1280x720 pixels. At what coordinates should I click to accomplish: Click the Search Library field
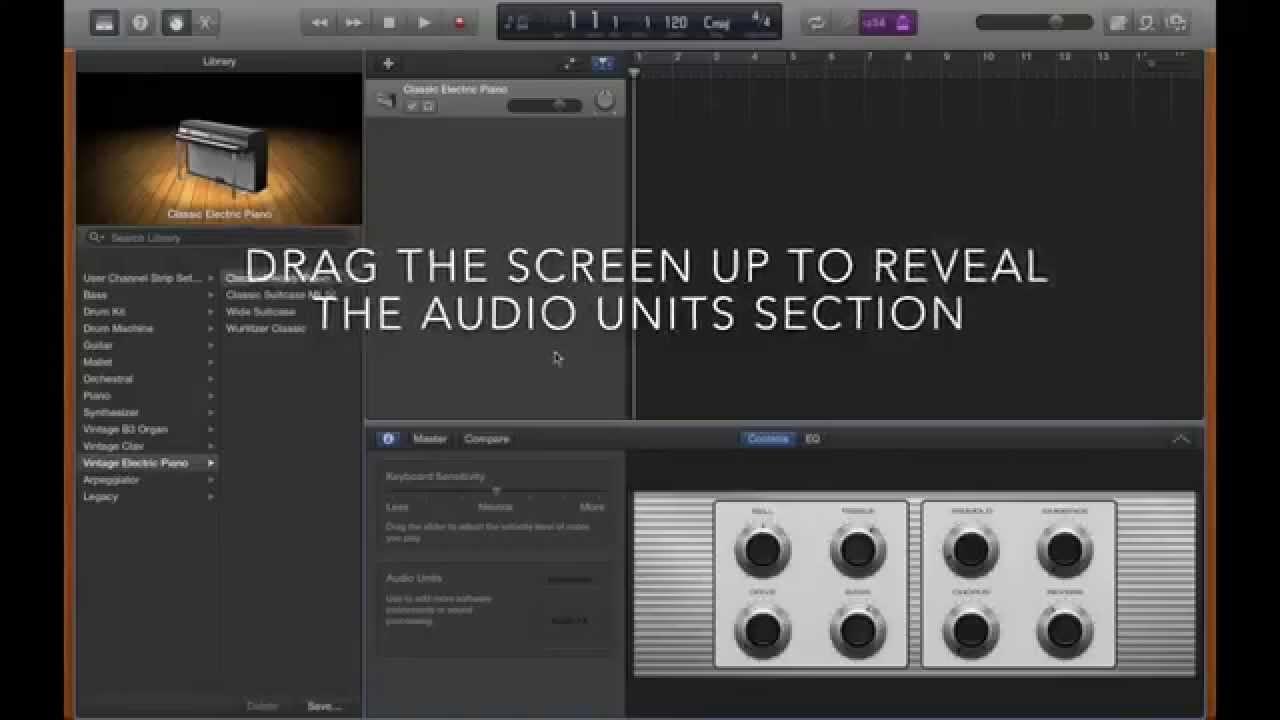click(x=220, y=238)
